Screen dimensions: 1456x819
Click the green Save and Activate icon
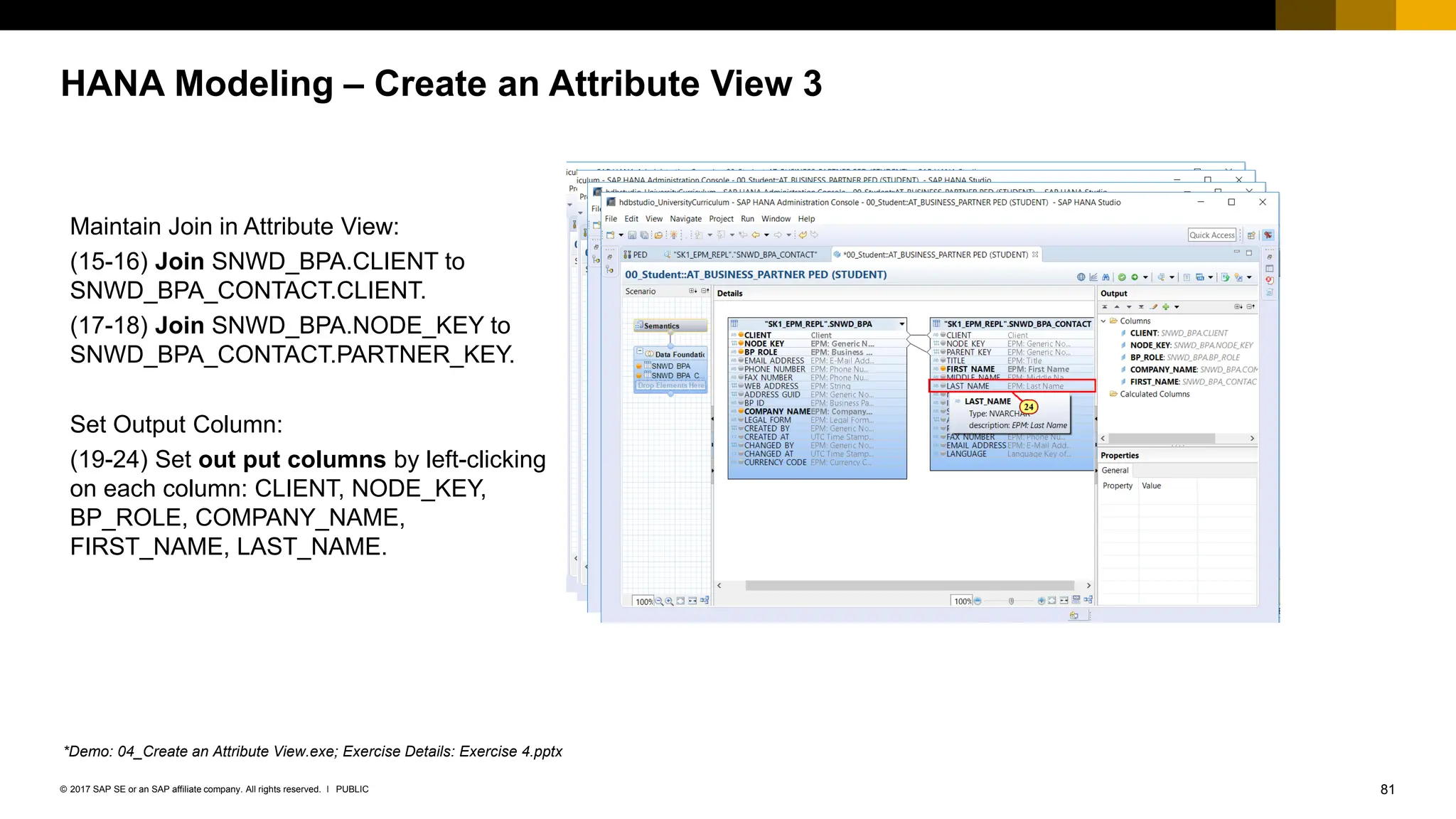click(1135, 277)
